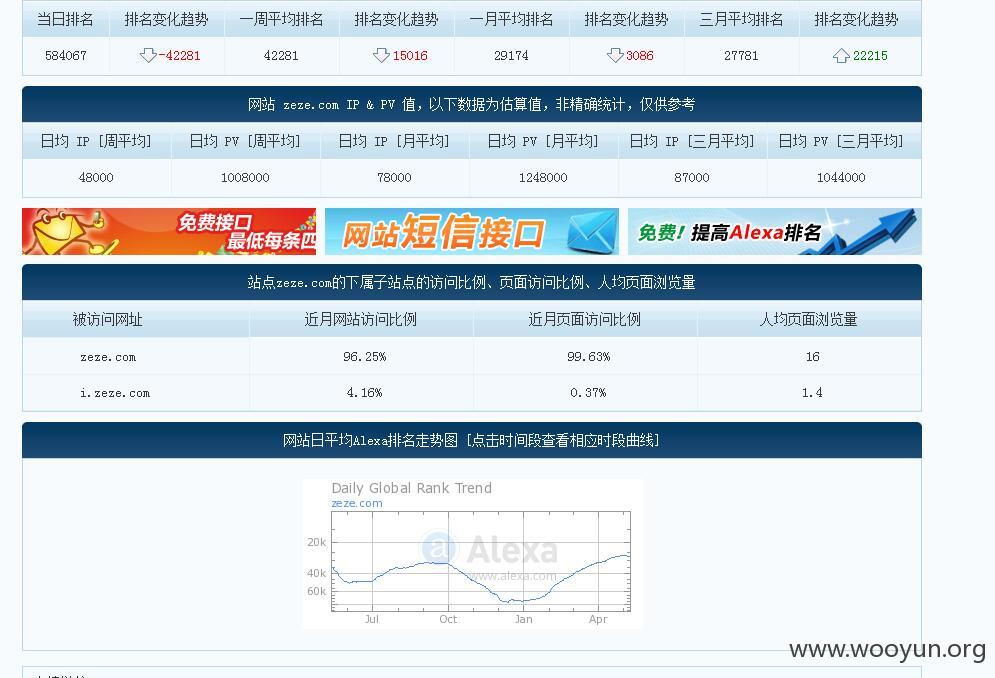Screen dimensions: 995x678
Task: Select the Oct time label on chart
Action: 448,619
